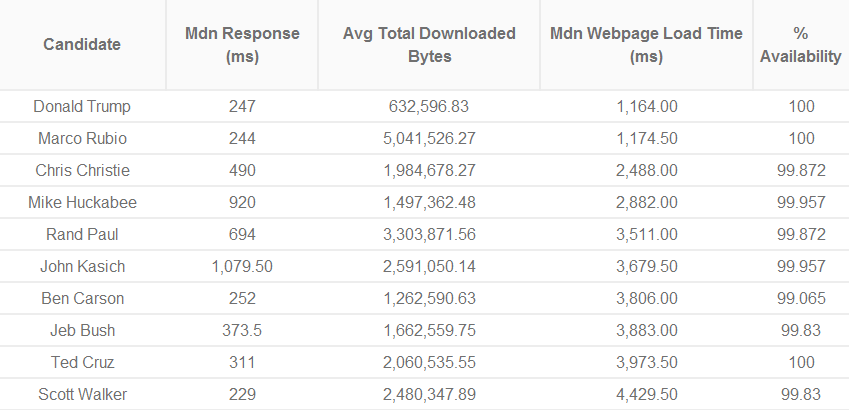Select the bytes value 5,041,526.27
The height and width of the screenshot is (410, 849).
(429, 138)
